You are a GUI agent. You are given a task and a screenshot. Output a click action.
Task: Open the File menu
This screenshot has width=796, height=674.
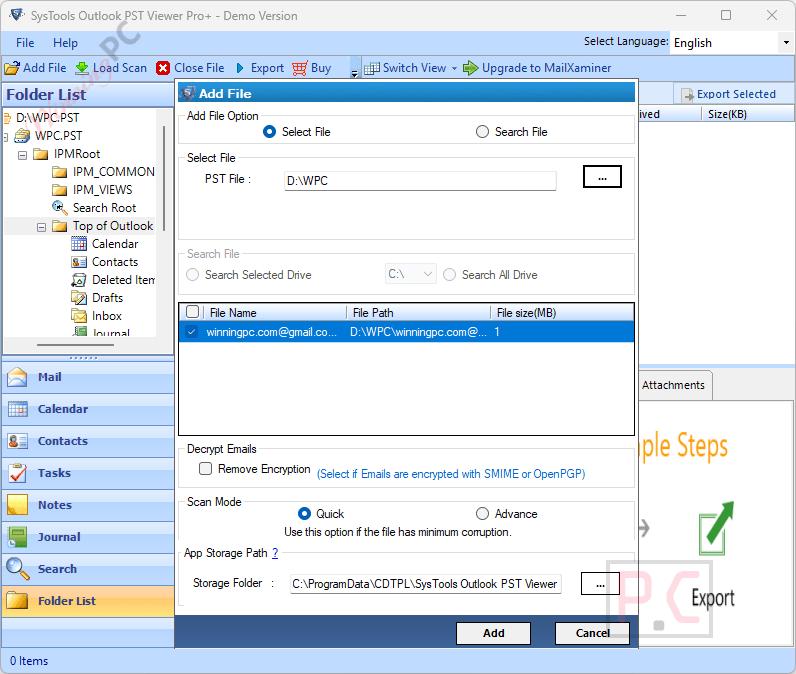(x=25, y=43)
